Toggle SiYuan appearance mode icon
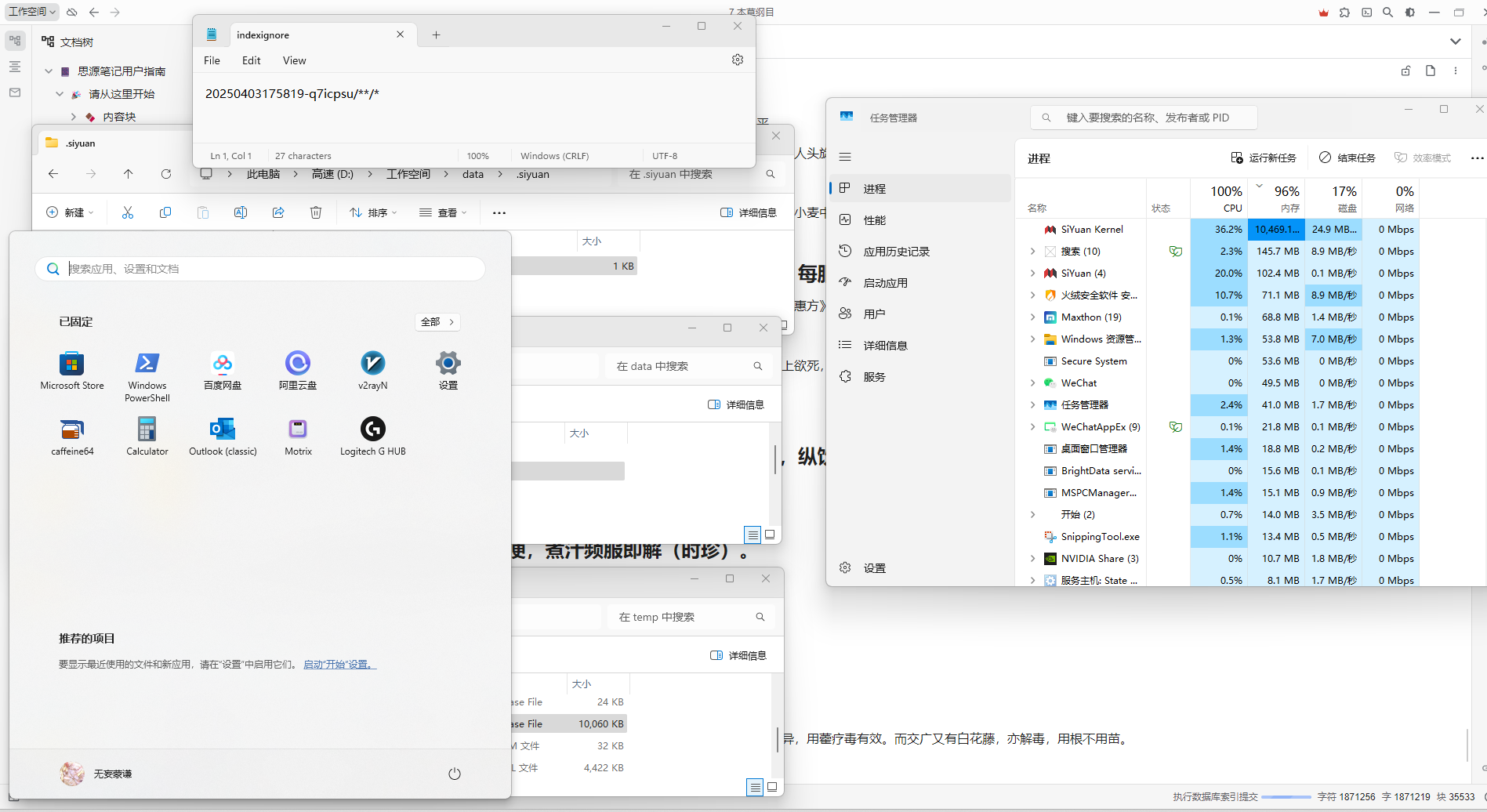This screenshot has height=812, width=1487. [x=1410, y=13]
